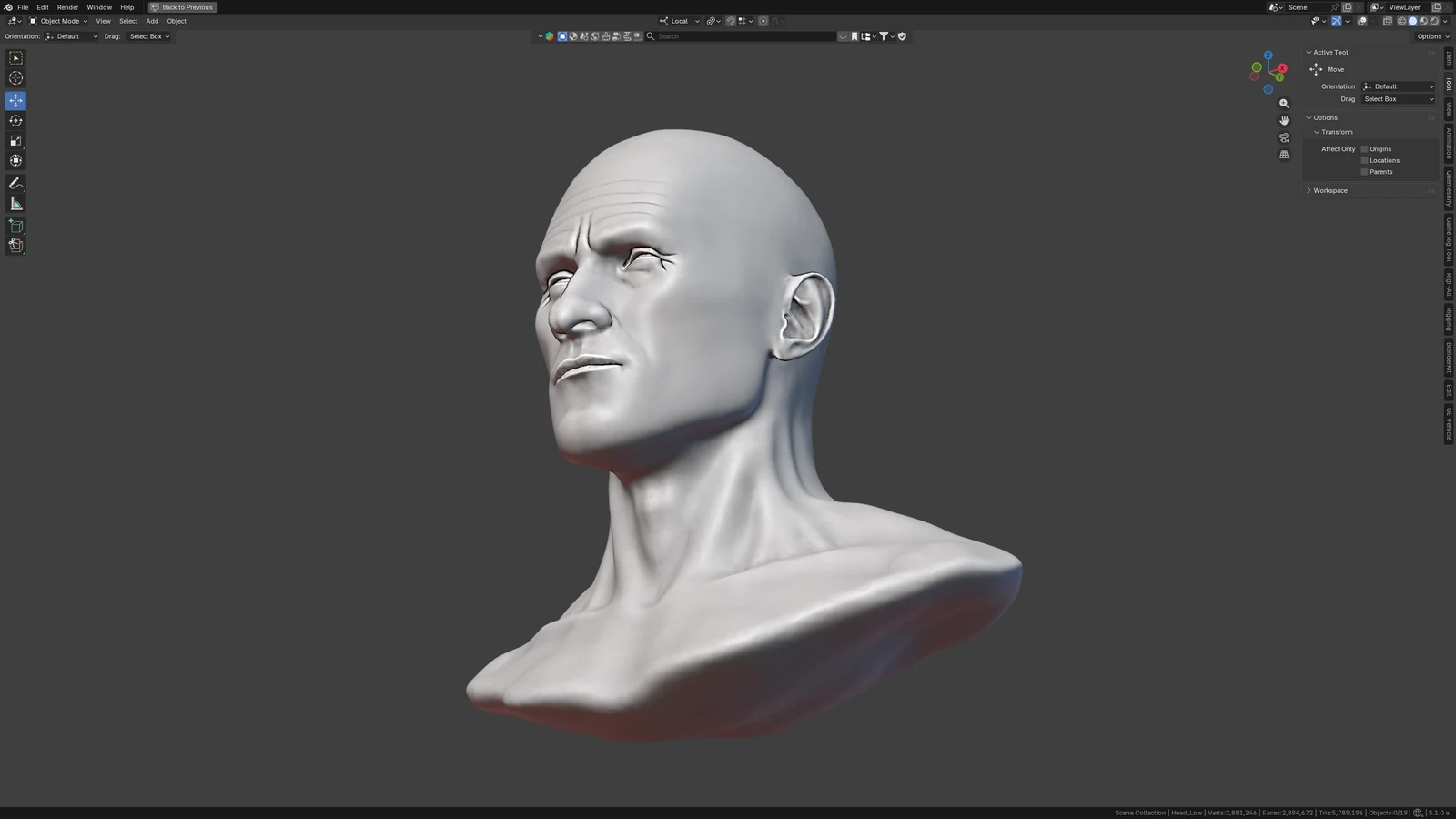Open the Help menu
Viewport: 1456px width, 819px height.
pos(127,7)
